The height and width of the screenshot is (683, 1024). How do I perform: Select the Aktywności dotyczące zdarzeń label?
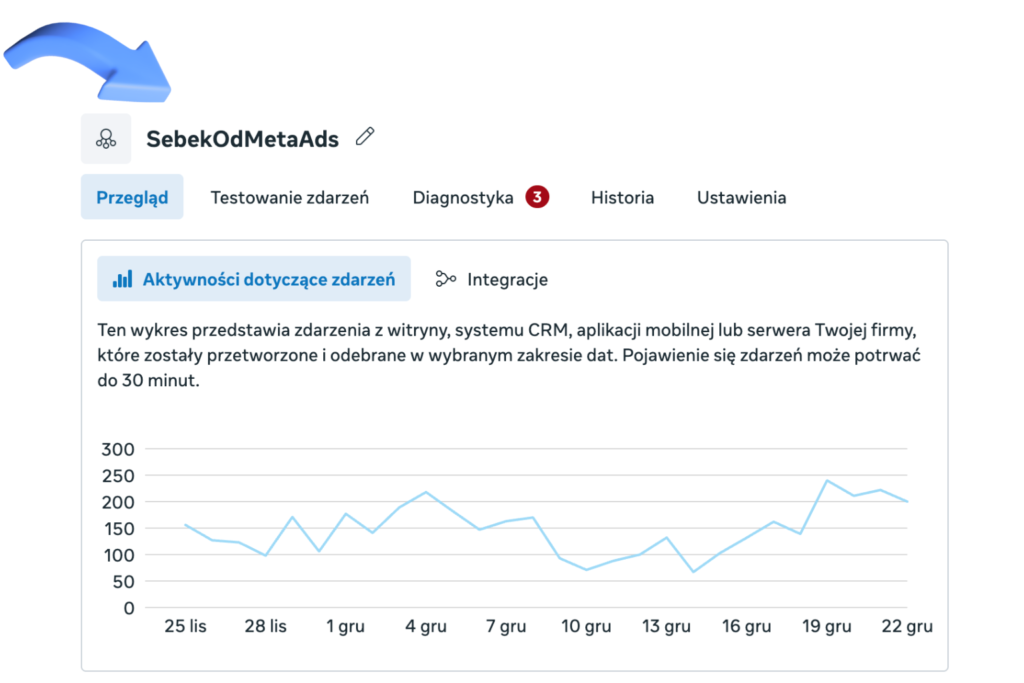268,280
